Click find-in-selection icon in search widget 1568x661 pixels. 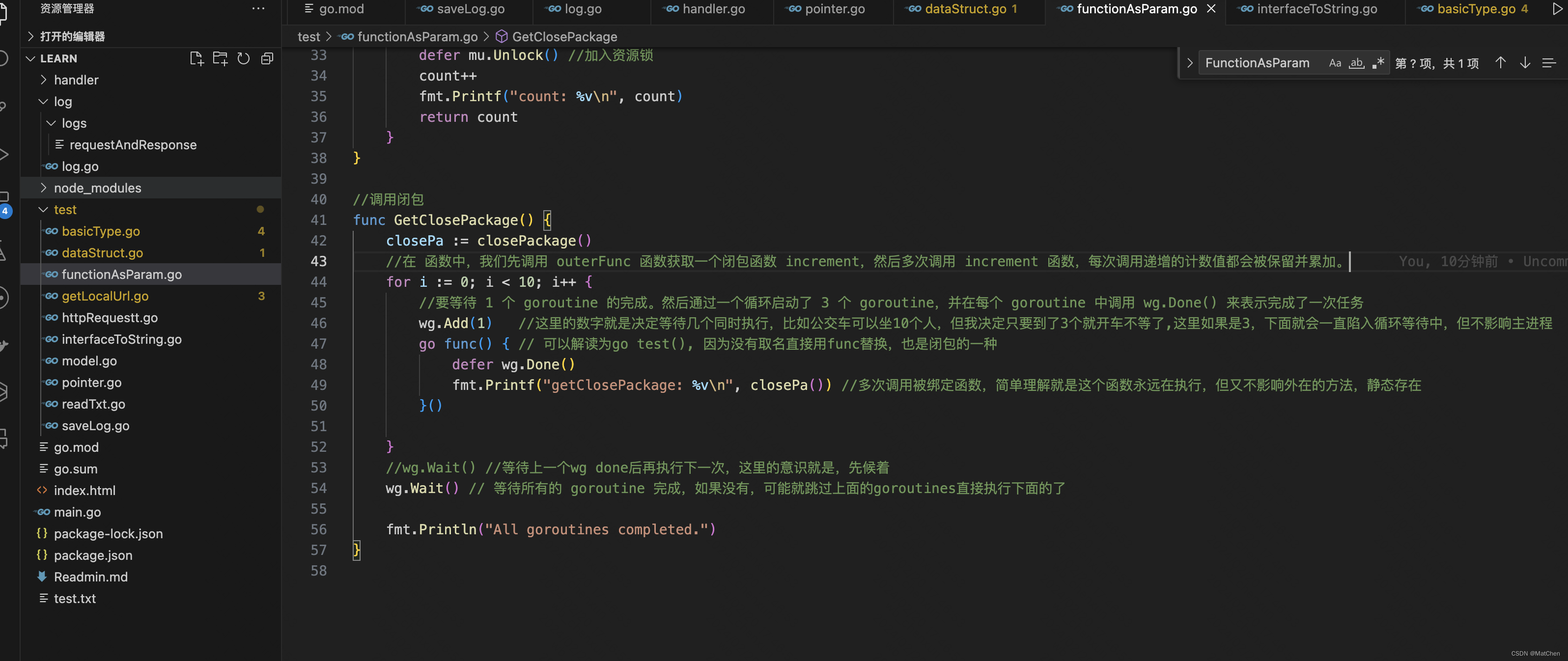coord(1549,63)
